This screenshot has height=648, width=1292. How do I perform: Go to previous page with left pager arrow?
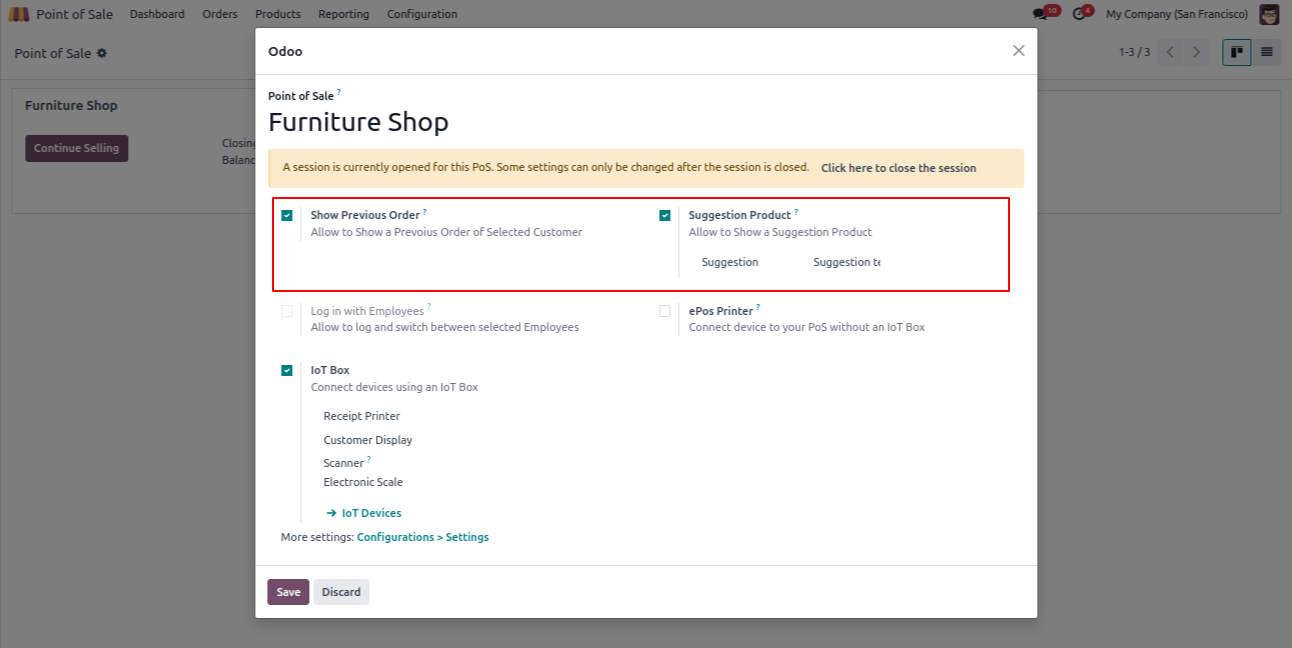1170,52
